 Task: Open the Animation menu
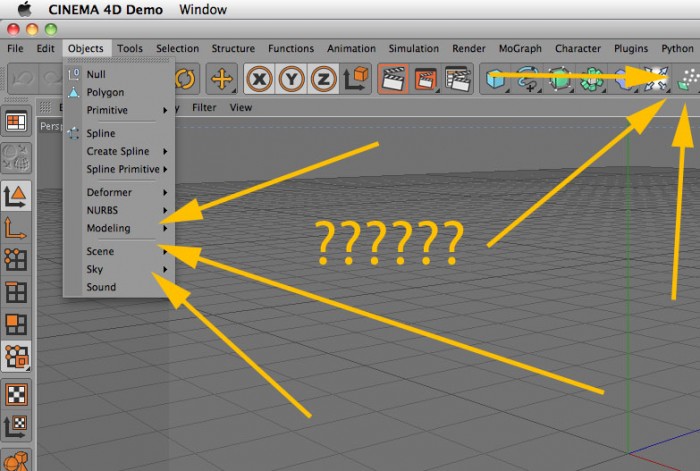pyautogui.click(x=351, y=48)
